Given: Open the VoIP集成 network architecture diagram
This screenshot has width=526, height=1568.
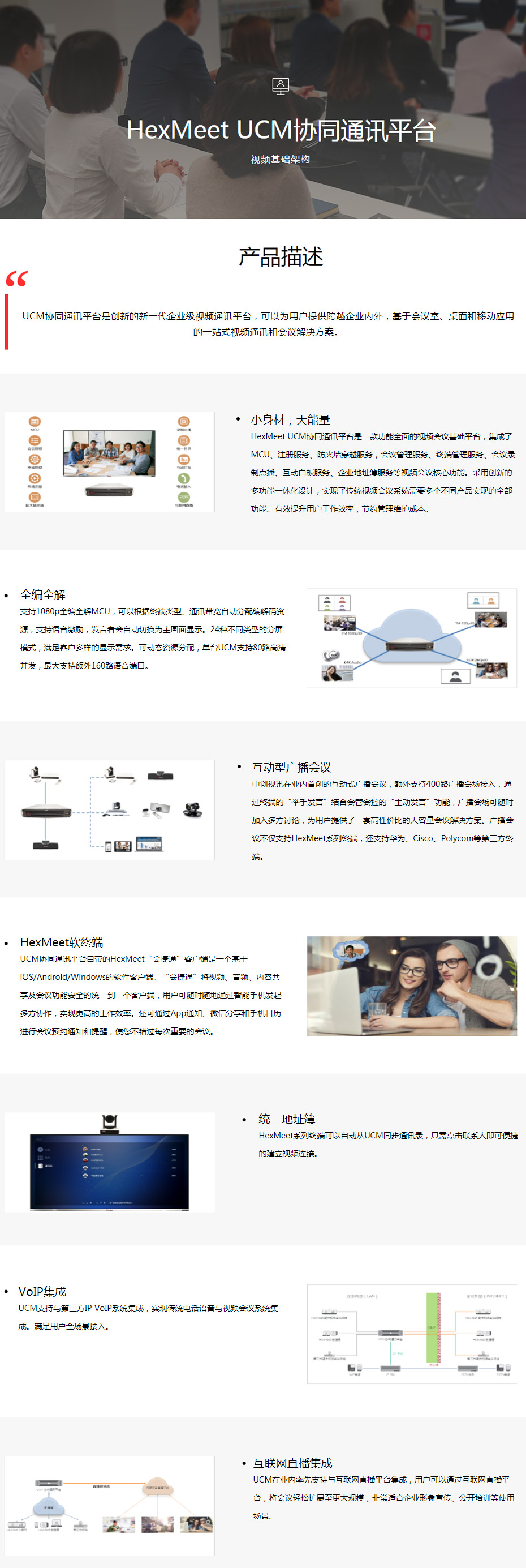Looking at the screenshot, I should (412, 1334).
